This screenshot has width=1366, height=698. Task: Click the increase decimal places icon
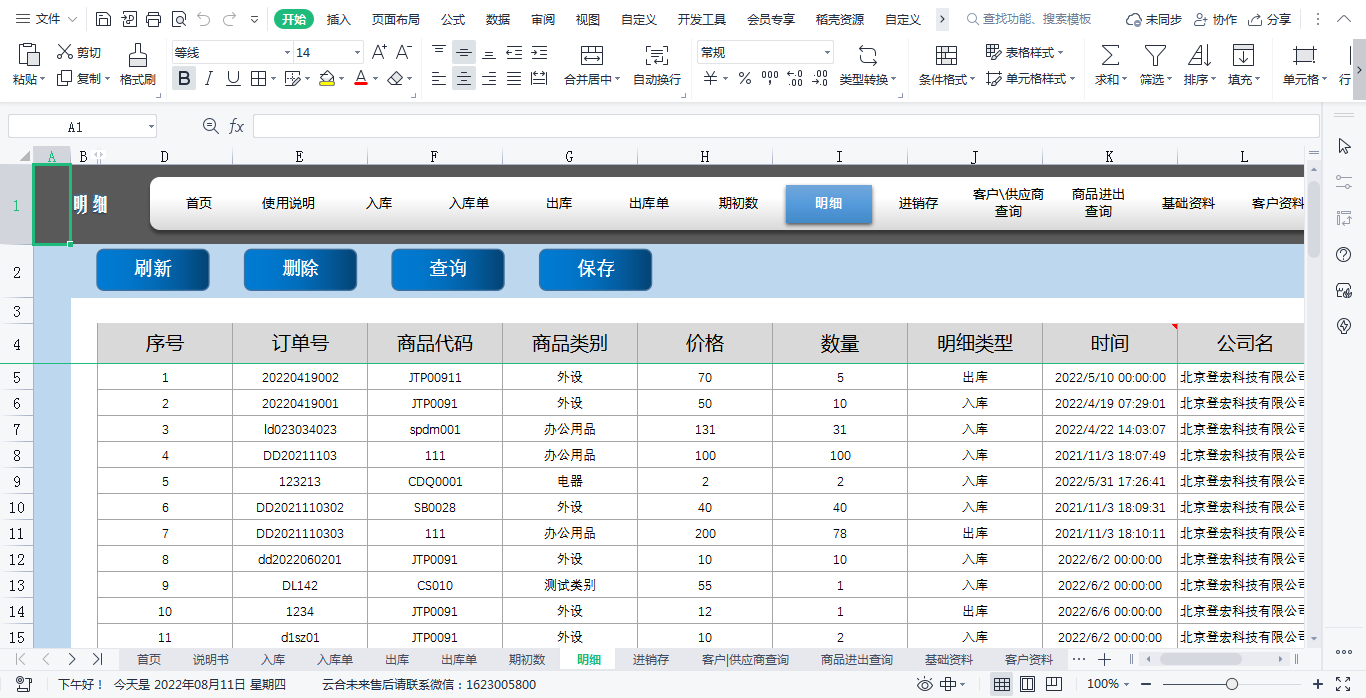pyautogui.click(x=795, y=79)
